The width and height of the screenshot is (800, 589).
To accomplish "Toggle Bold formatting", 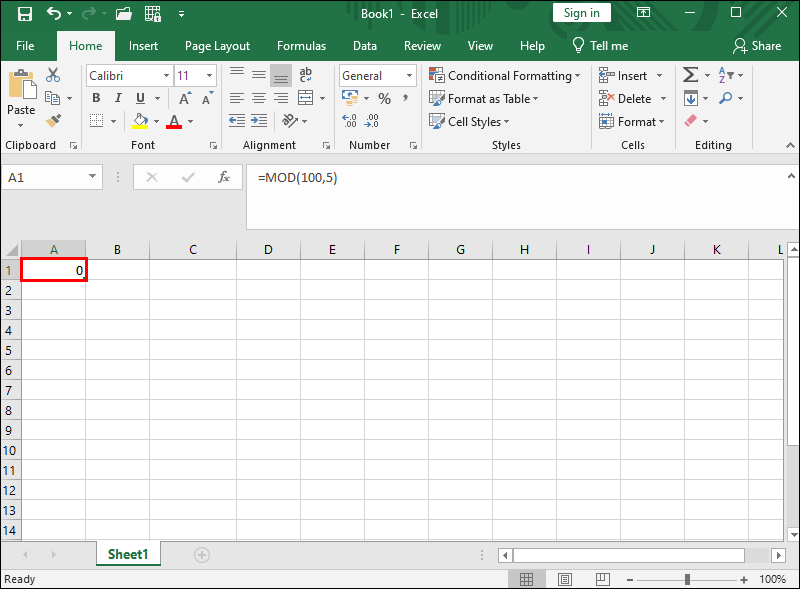I will [96, 98].
